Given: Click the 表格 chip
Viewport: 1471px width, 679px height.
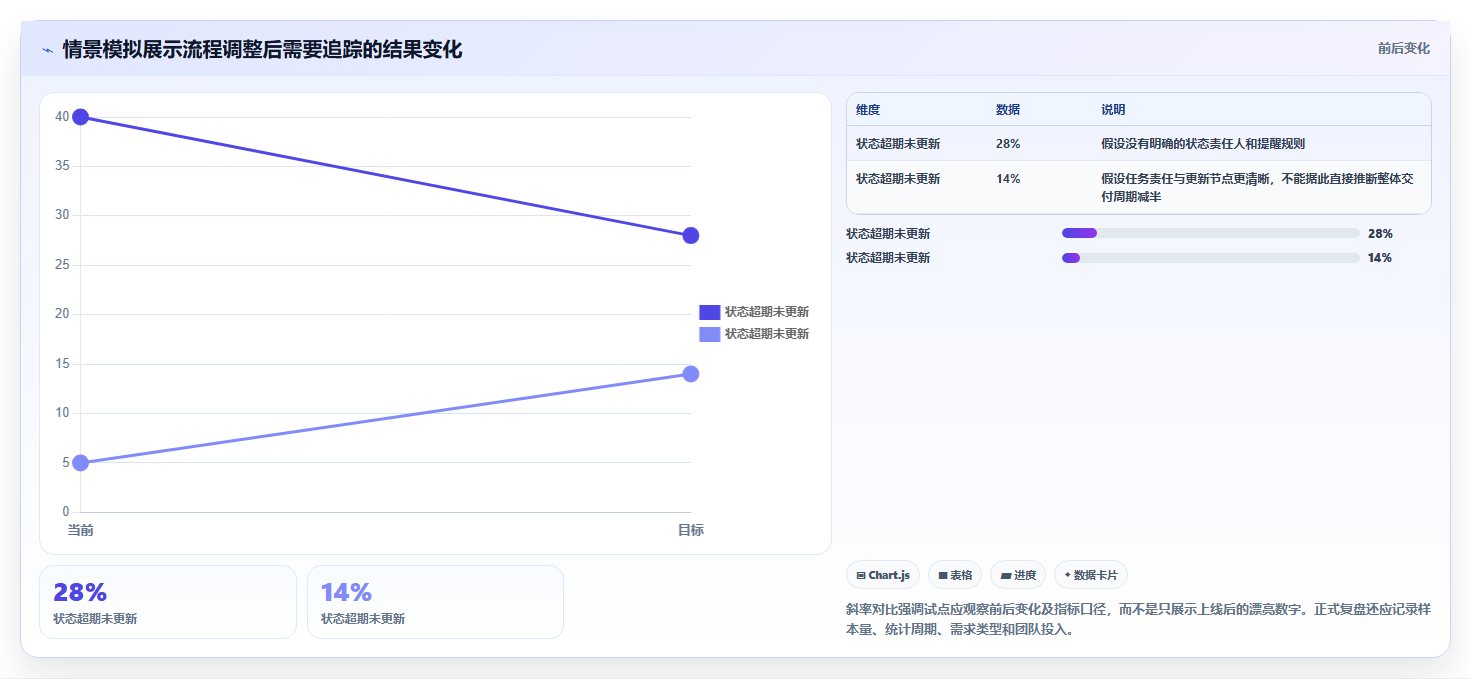Looking at the screenshot, I should [955, 575].
